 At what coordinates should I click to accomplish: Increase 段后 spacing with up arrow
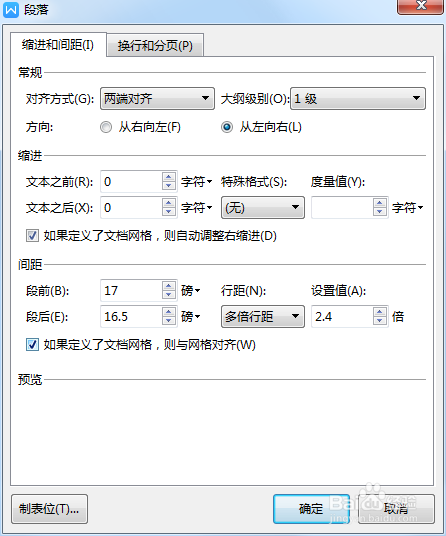169,312
